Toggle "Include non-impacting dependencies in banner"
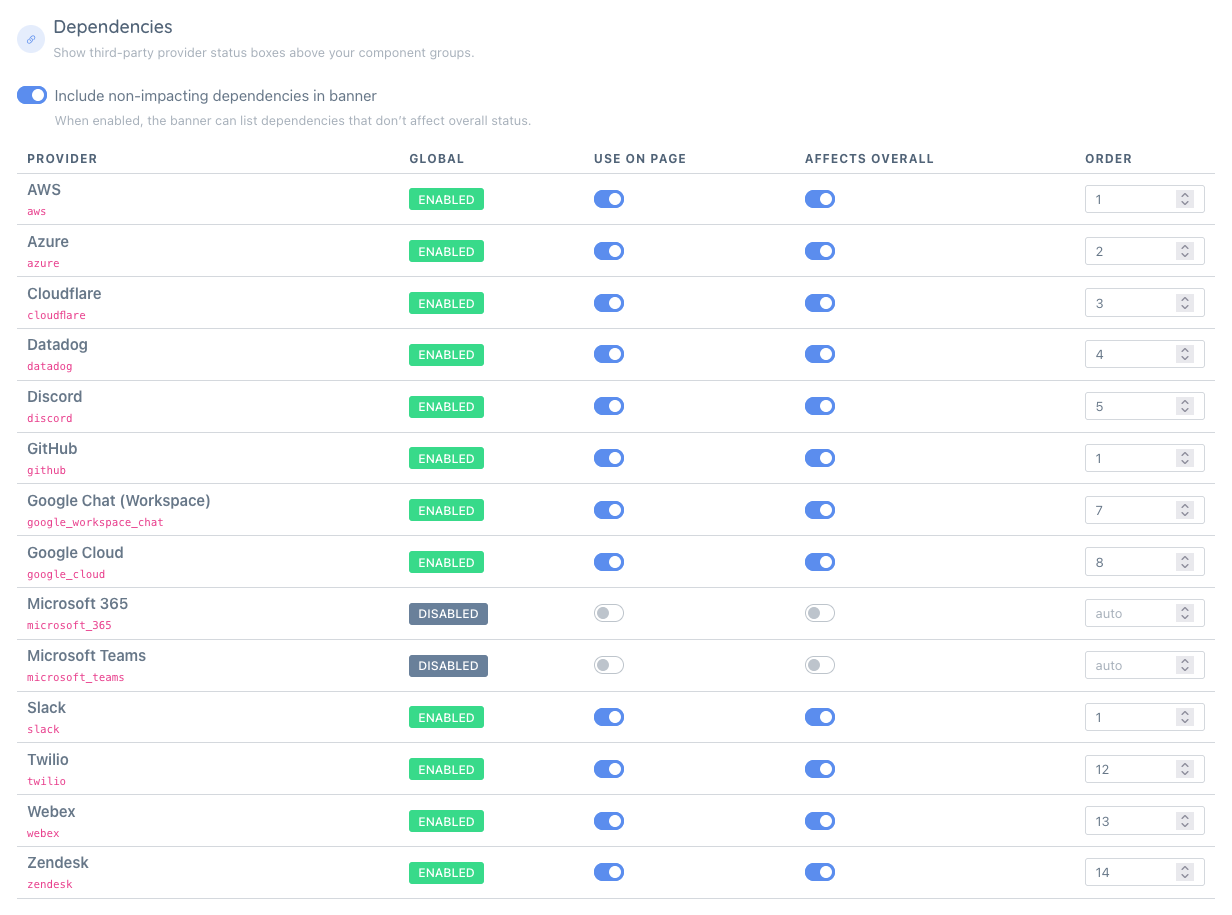The image size is (1232, 915). pos(31,95)
